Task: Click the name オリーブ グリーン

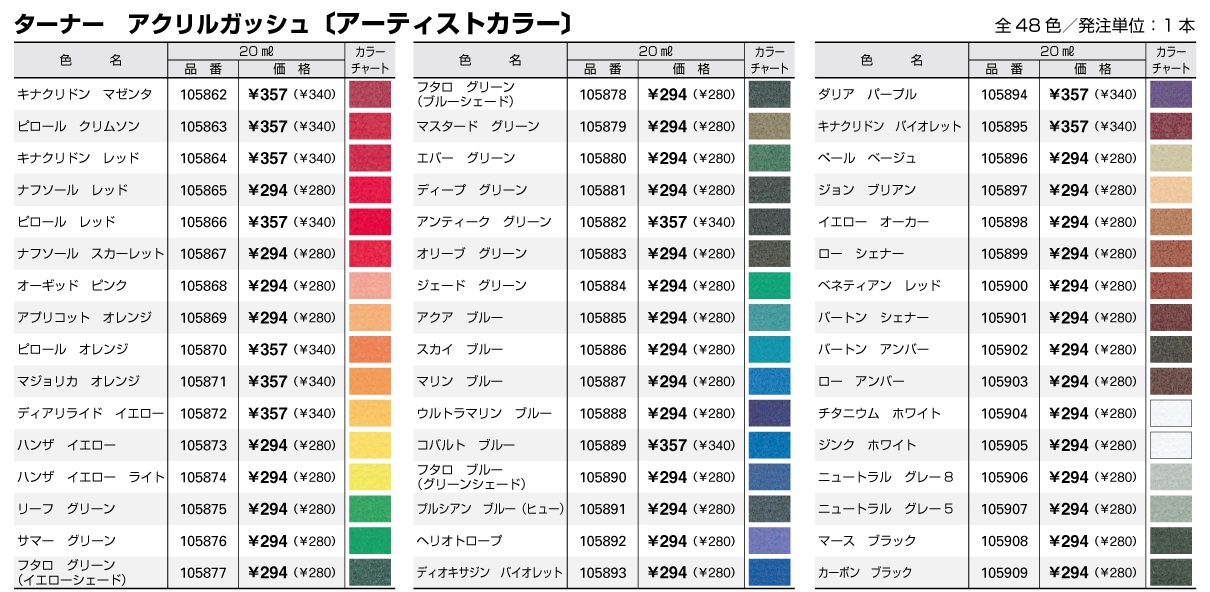Action: (472, 254)
